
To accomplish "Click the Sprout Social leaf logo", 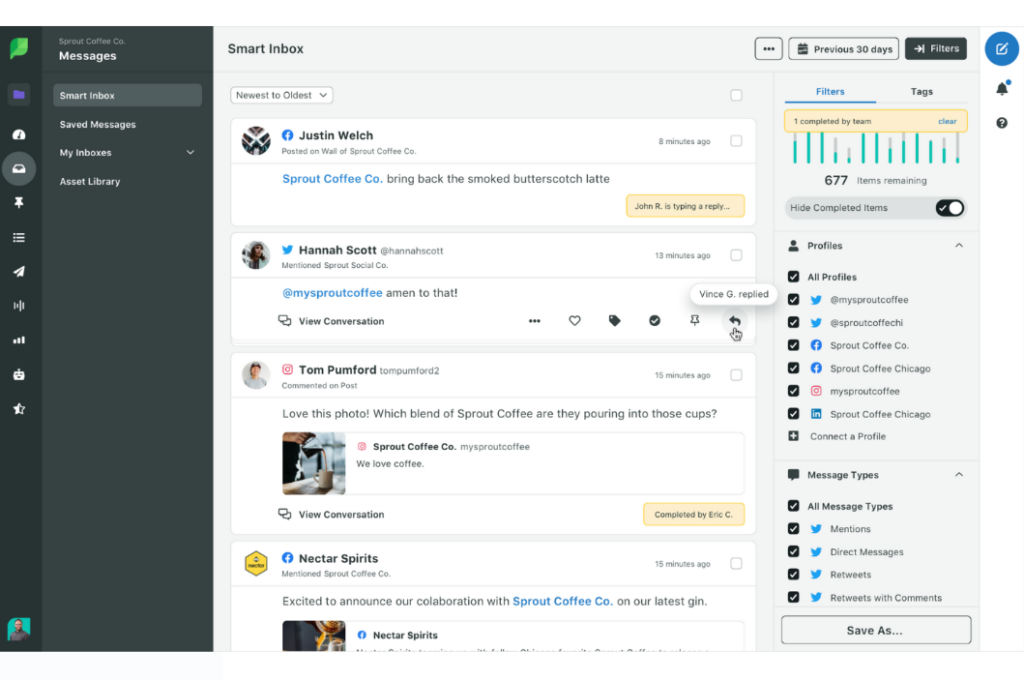I will click(19, 48).
